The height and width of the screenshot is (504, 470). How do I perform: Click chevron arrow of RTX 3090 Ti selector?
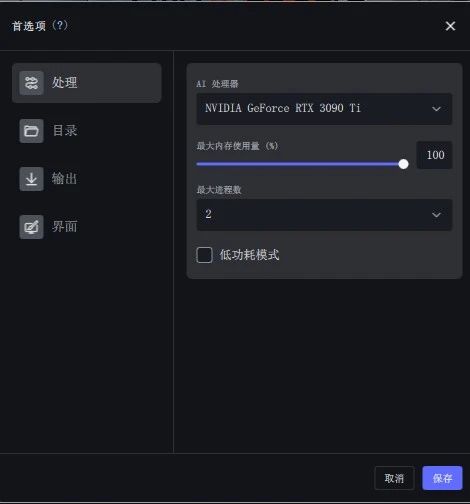point(436,109)
